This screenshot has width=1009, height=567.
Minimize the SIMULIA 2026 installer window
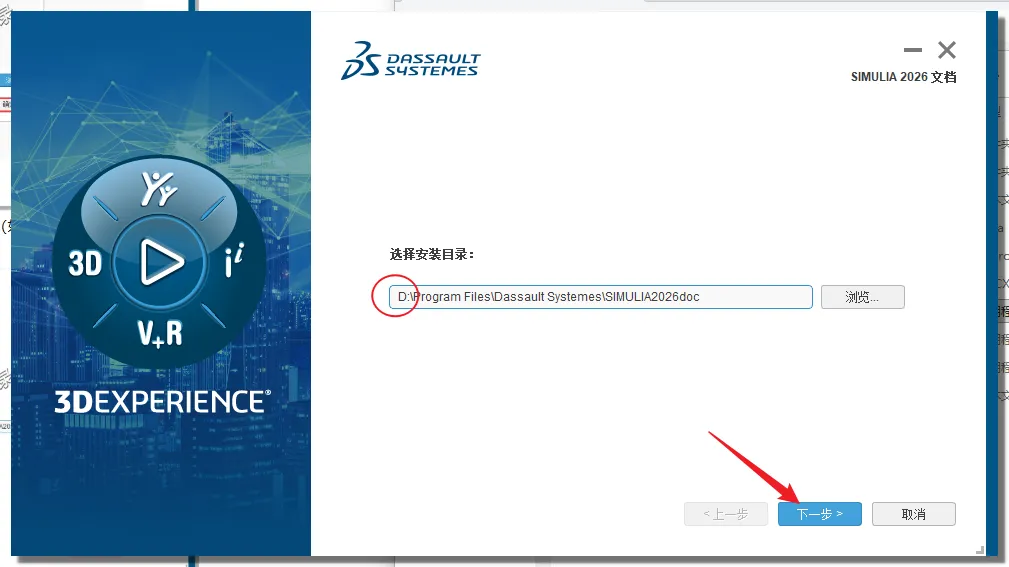pos(912,50)
